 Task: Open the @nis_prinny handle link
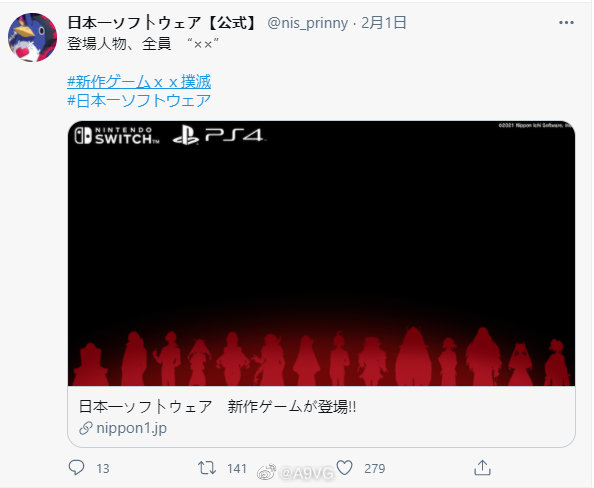click(x=308, y=23)
